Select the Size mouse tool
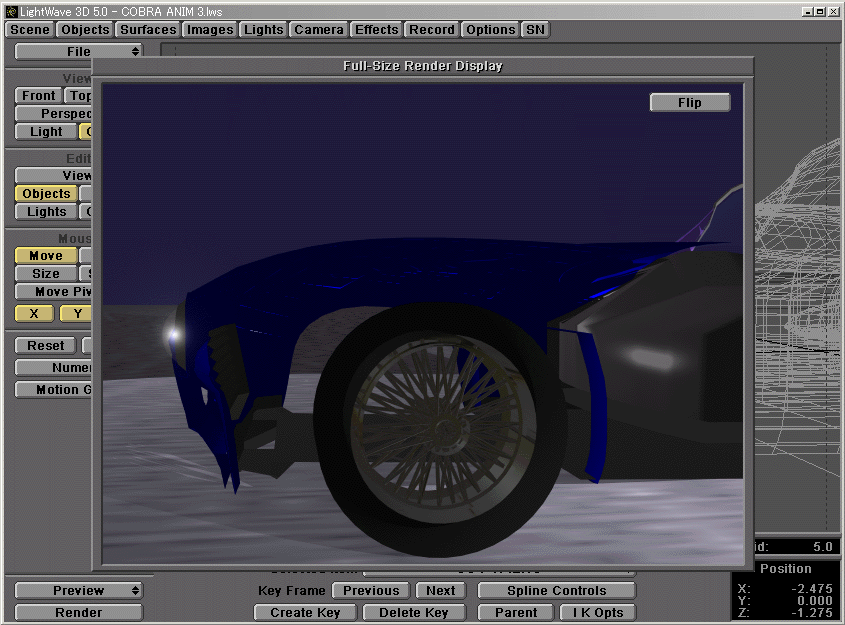Image resolution: width=845 pixels, height=625 pixels. [x=44, y=273]
